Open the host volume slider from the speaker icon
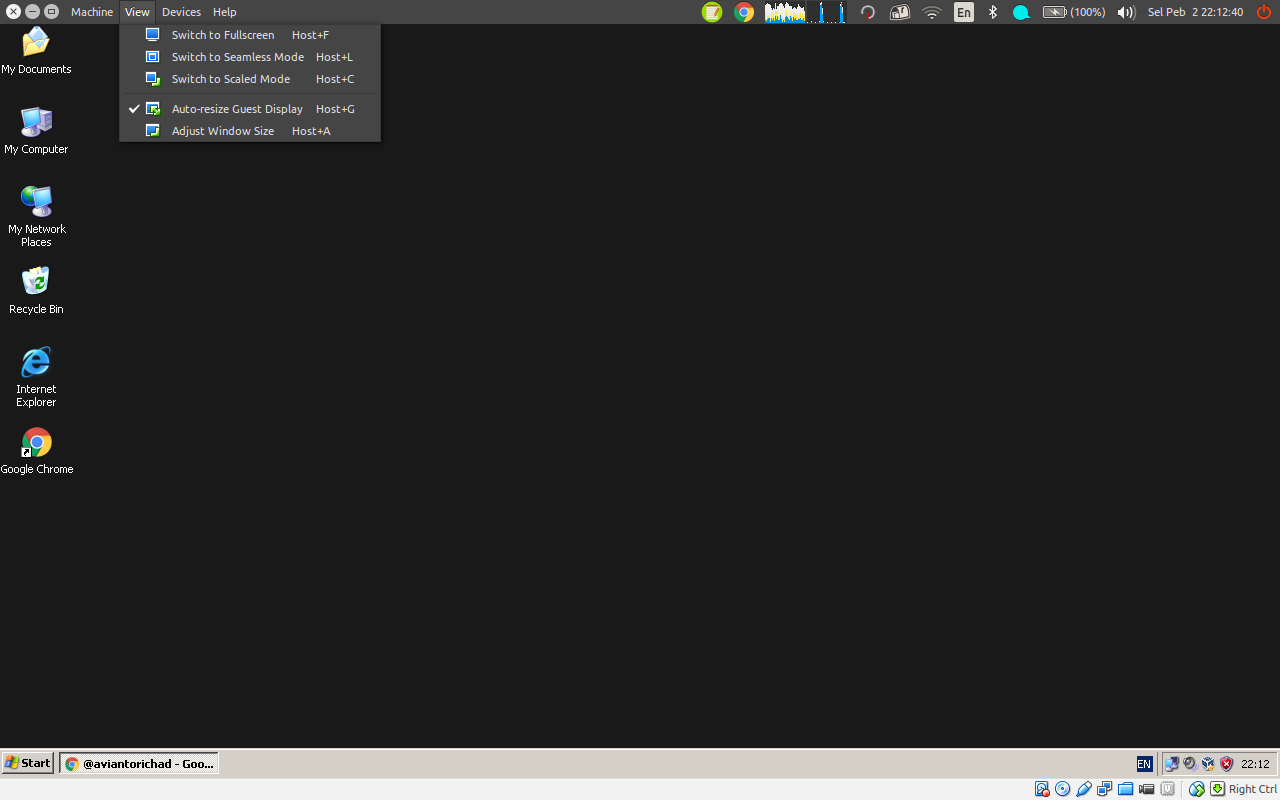Image resolution: width=1280 pixels, height=800 pixels. [1125, 12]
